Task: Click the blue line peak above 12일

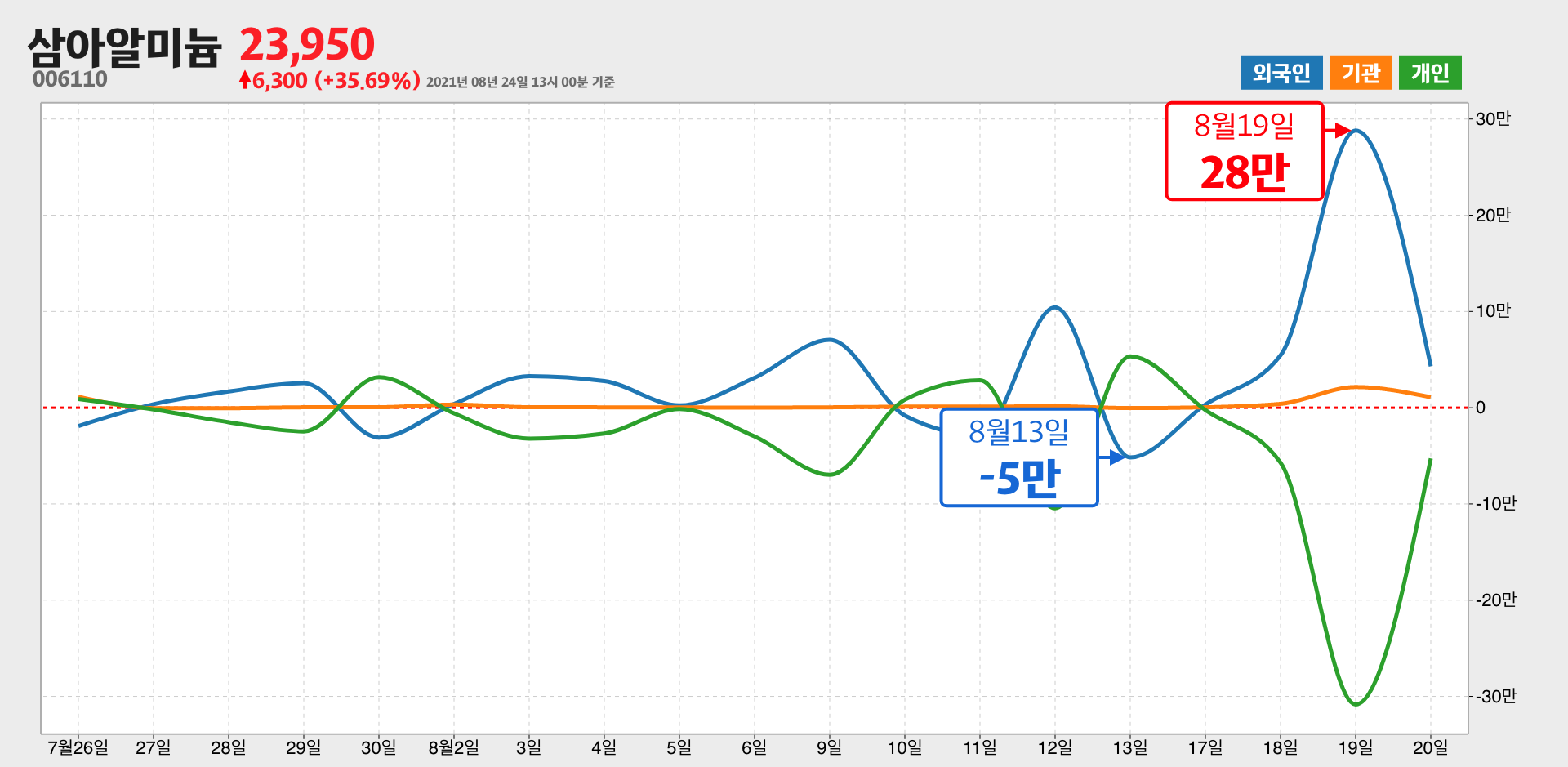Action: coord(1055,308)
